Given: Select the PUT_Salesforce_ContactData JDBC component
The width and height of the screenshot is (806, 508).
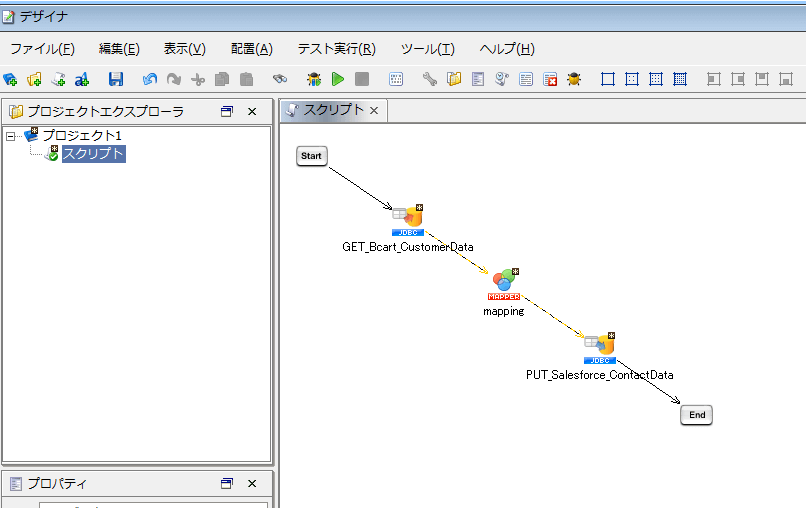Looking at the screenshot, I should (x=600, y=348).
